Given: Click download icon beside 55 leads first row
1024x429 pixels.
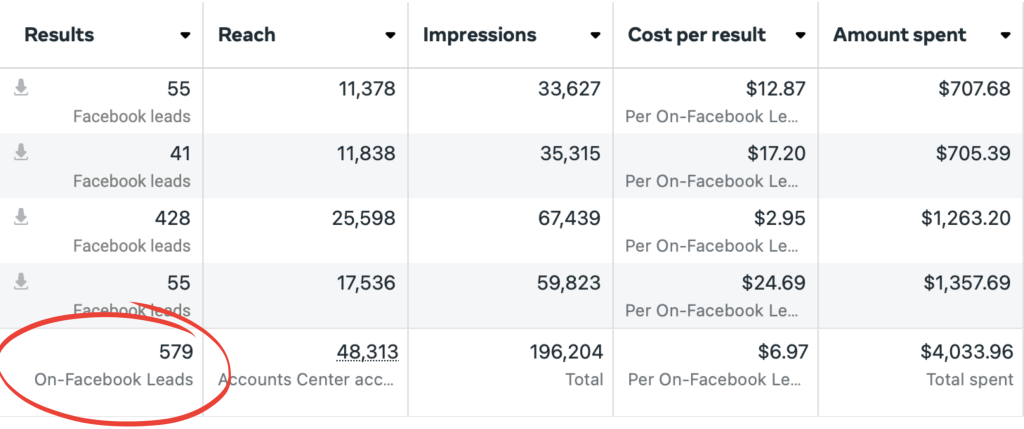Looking at the screenshot, I should (x=20, y=89).
